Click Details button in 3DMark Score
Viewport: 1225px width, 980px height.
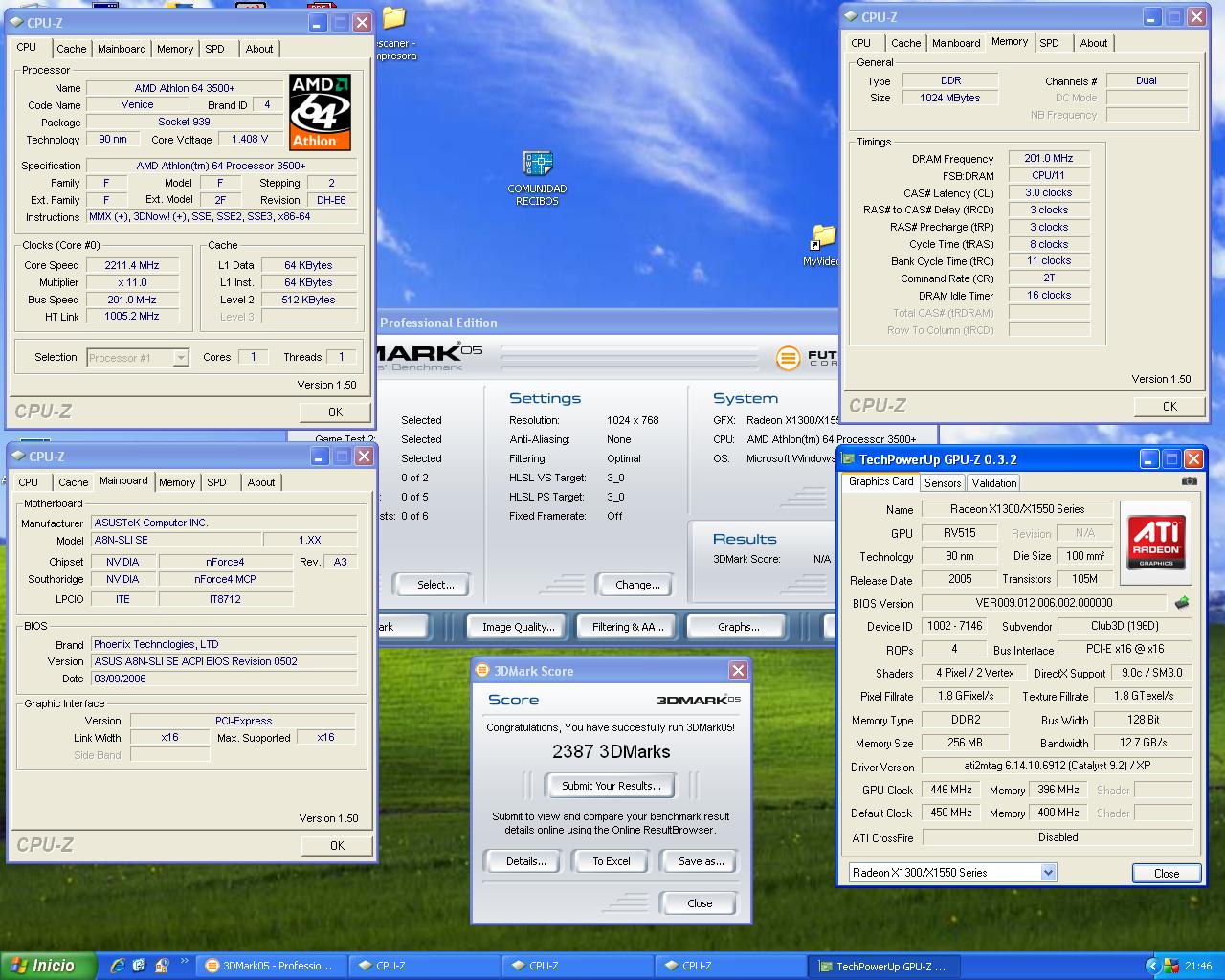526,861
